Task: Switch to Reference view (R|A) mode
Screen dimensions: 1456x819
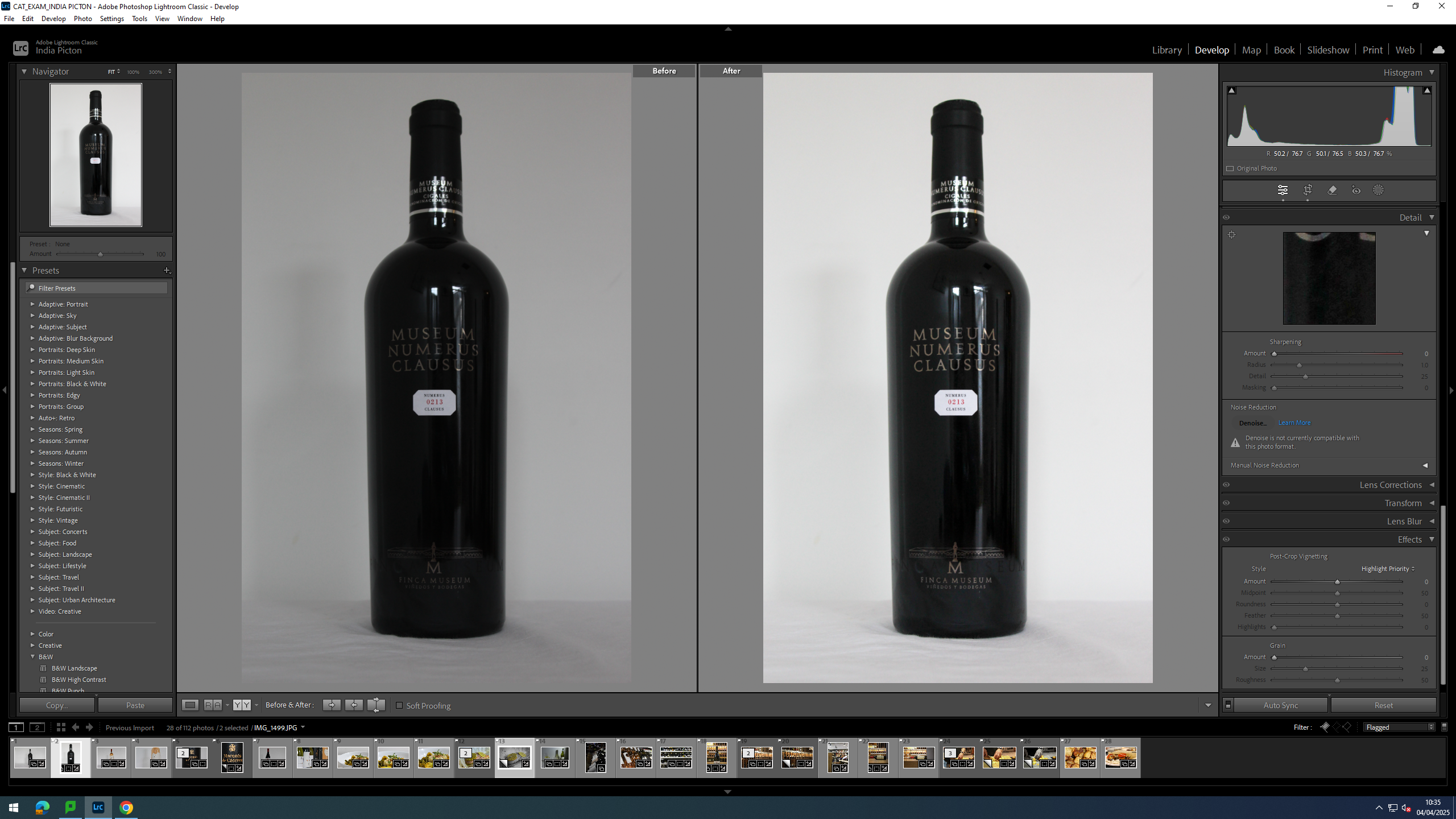Action: (213, 705)
